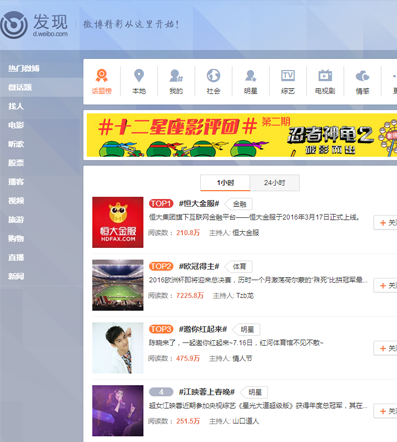Open the 明星 celebrity category
Viewport: 397px width, 442px height.
(251, 82)
